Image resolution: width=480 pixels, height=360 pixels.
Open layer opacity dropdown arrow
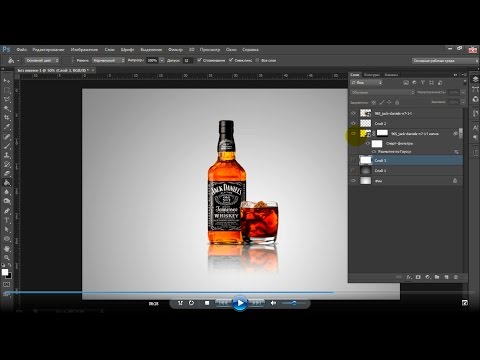click(463, 92)
